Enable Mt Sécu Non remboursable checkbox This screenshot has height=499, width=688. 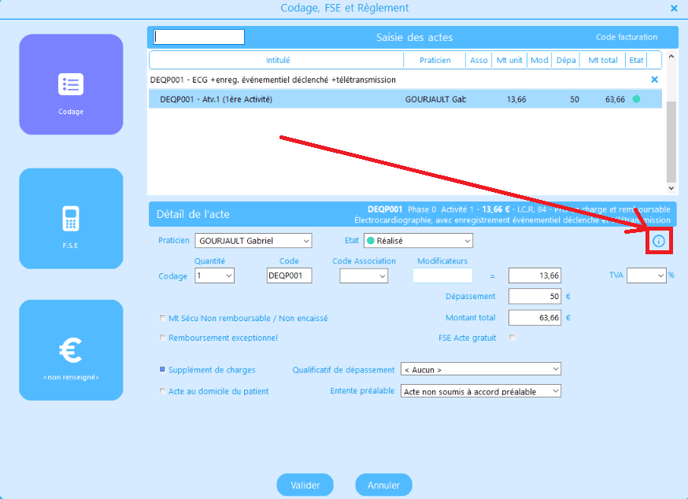tap(163, 318)
